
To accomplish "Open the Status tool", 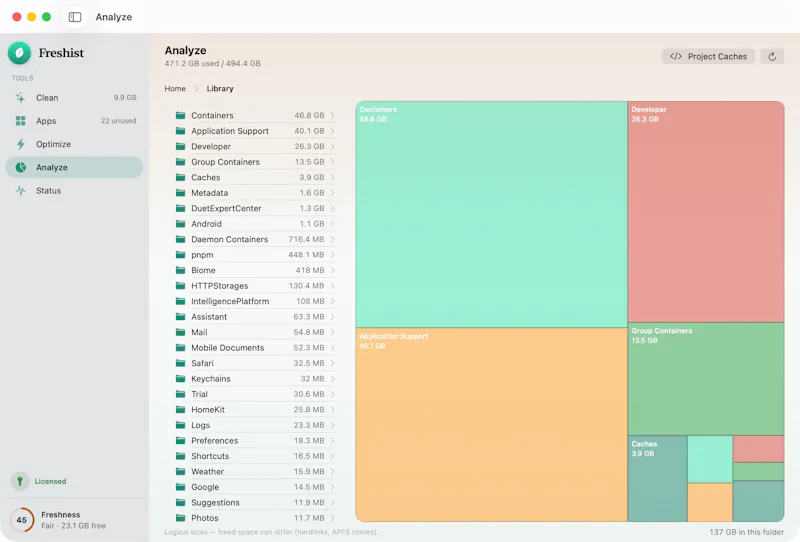I will pyautogui.click(x=74, y=191).
